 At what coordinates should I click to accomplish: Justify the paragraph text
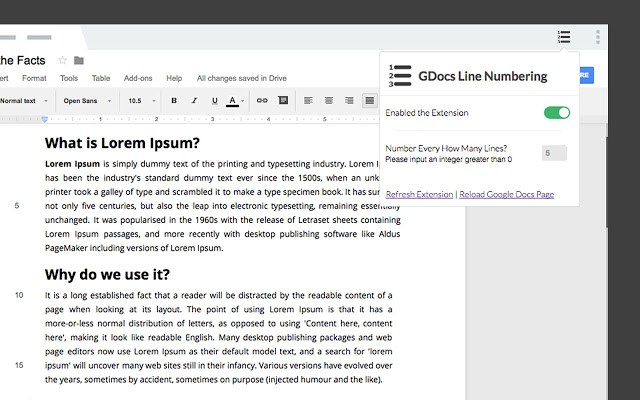pyautogui.click(x=369, y=100)
